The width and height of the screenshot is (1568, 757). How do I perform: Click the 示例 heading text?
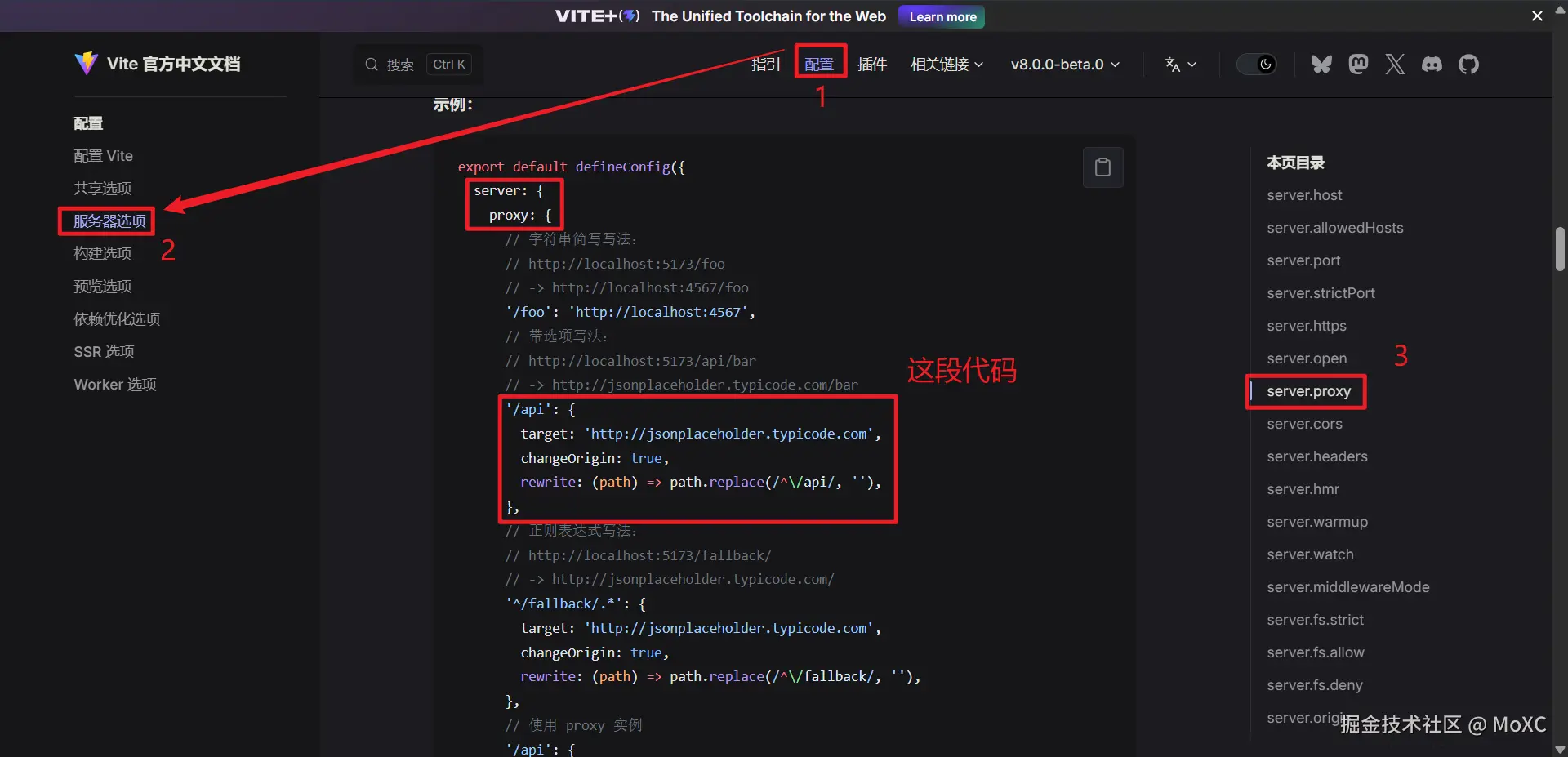pyautogui.click(x=452, y=105)
